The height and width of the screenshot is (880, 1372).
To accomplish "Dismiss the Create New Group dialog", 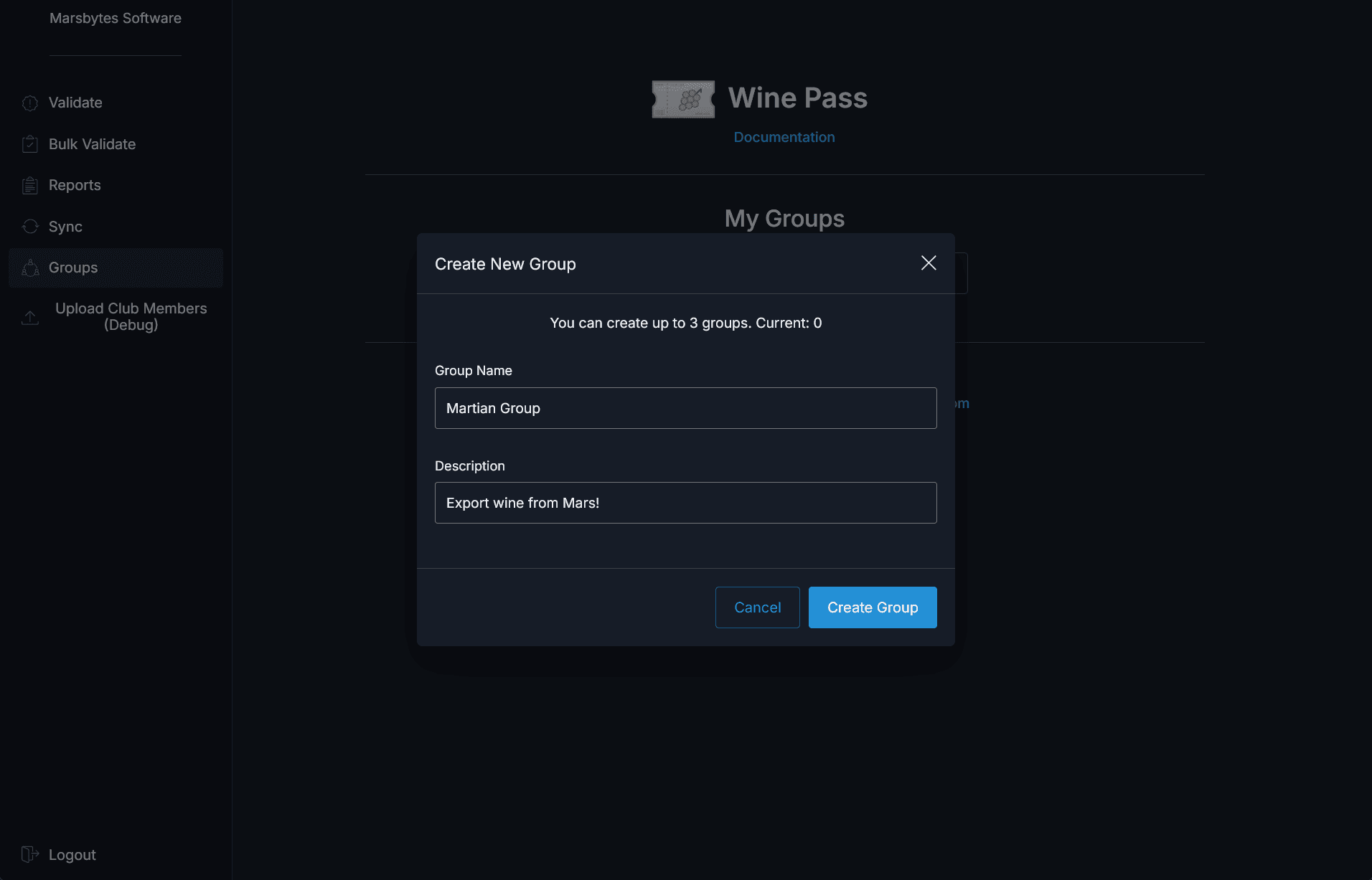I will [x=928, y=263].
